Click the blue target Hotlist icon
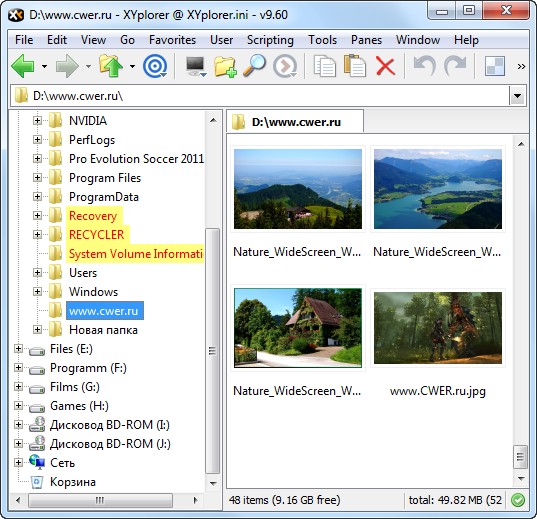This screenshot has width=537, height=519. pos(155,66)
